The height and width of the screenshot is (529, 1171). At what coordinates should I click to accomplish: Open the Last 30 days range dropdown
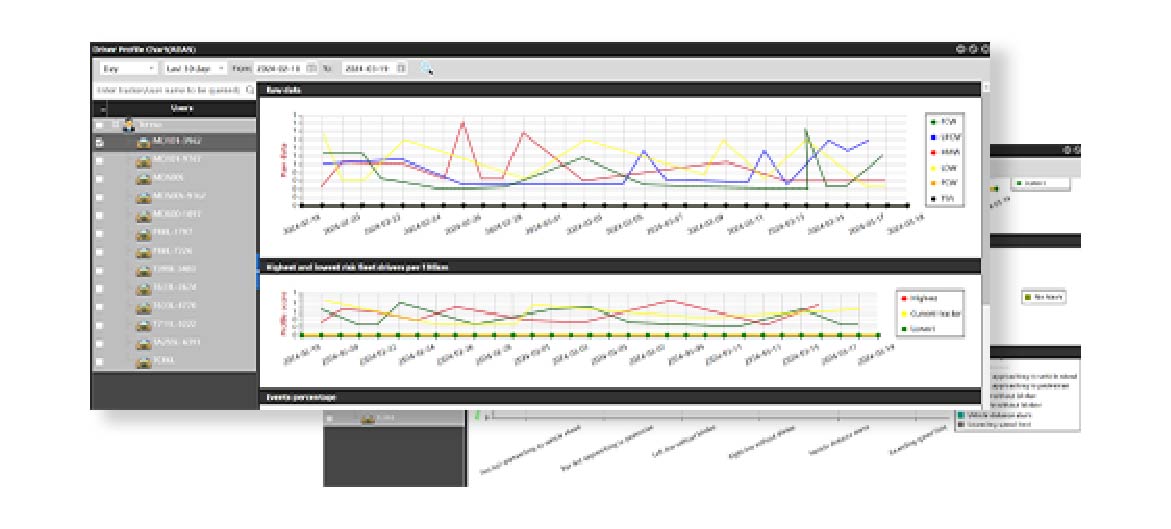click(x=194, y=68)
